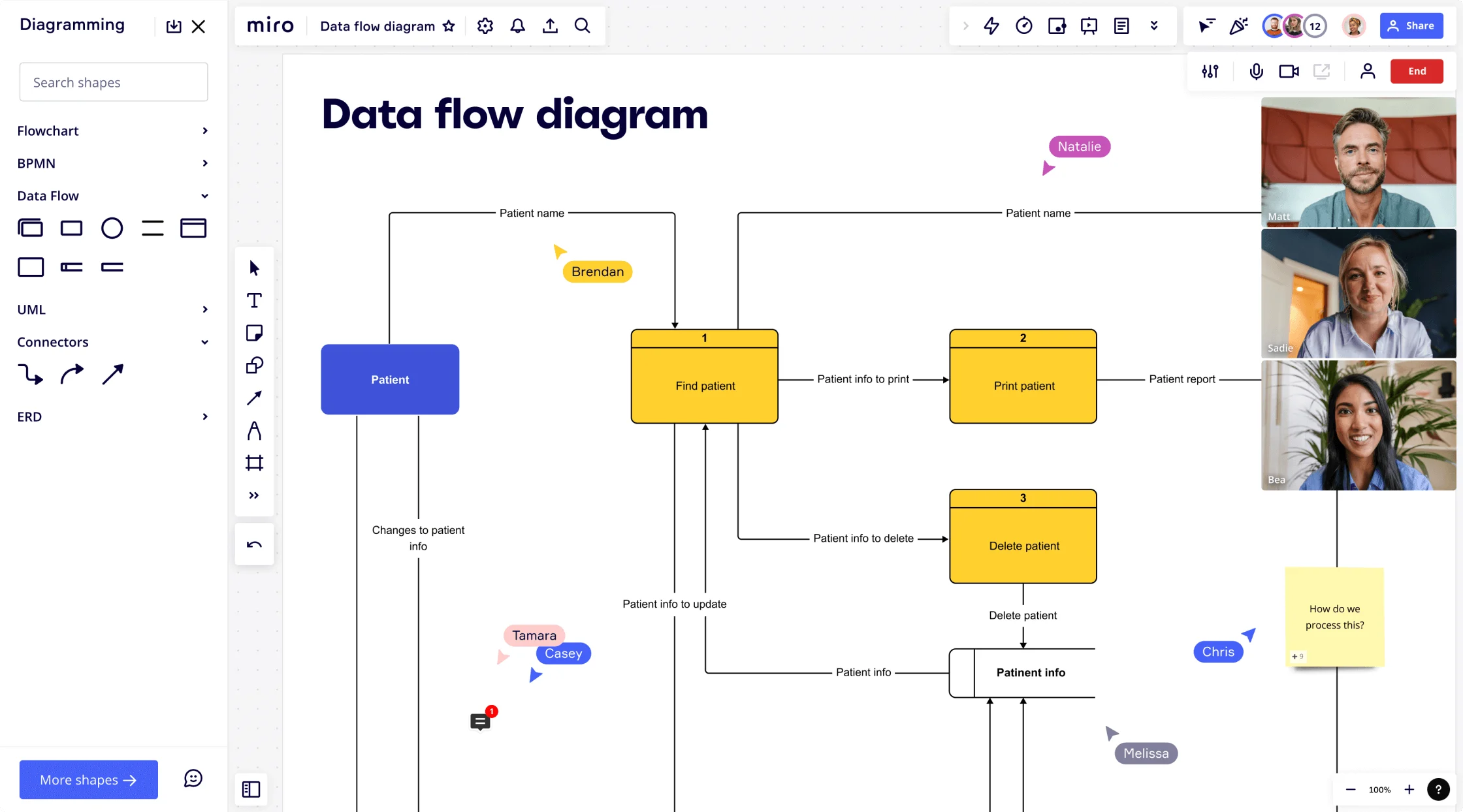
Task: Toggle the Data Flow section collapse
Action: point(204,195)
